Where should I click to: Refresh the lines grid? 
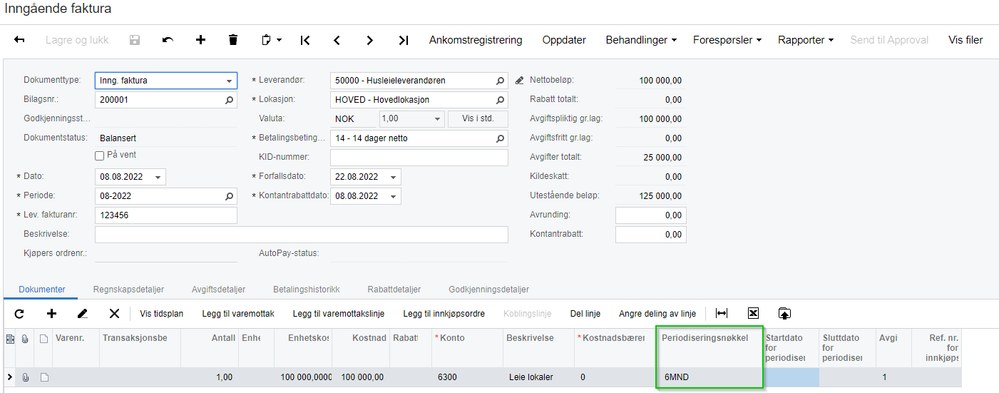[18, 313]
